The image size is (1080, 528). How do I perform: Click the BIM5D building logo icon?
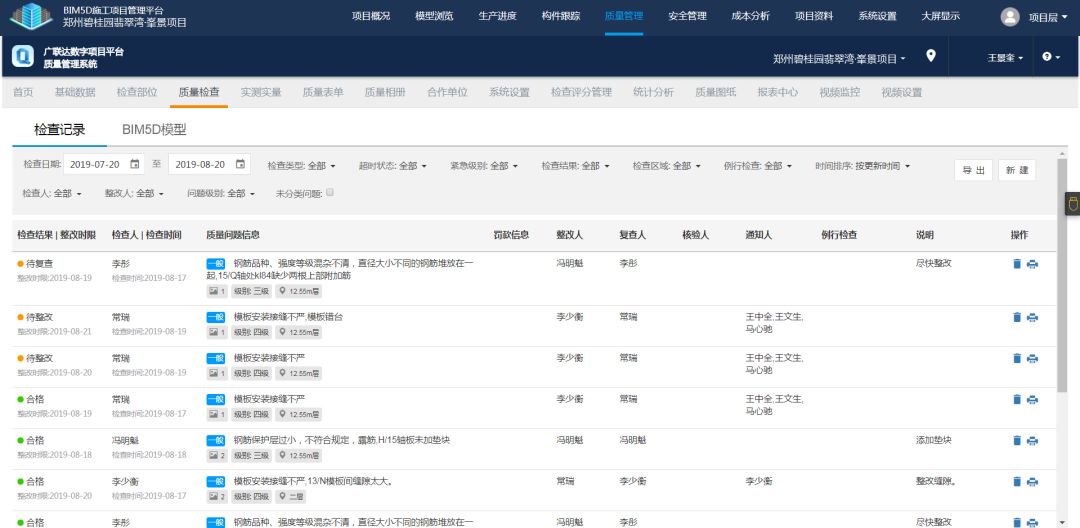(31, 17)
